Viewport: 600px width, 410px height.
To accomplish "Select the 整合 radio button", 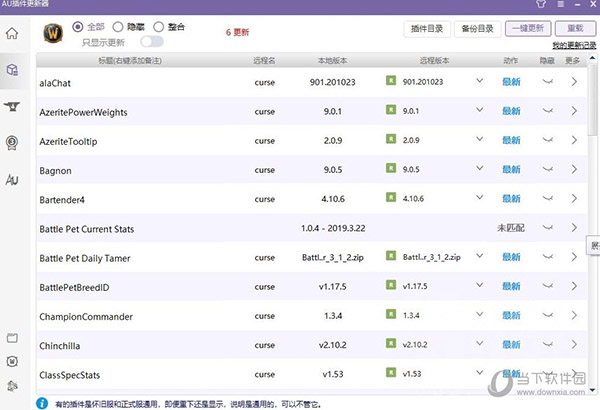I will click(158, 27).
